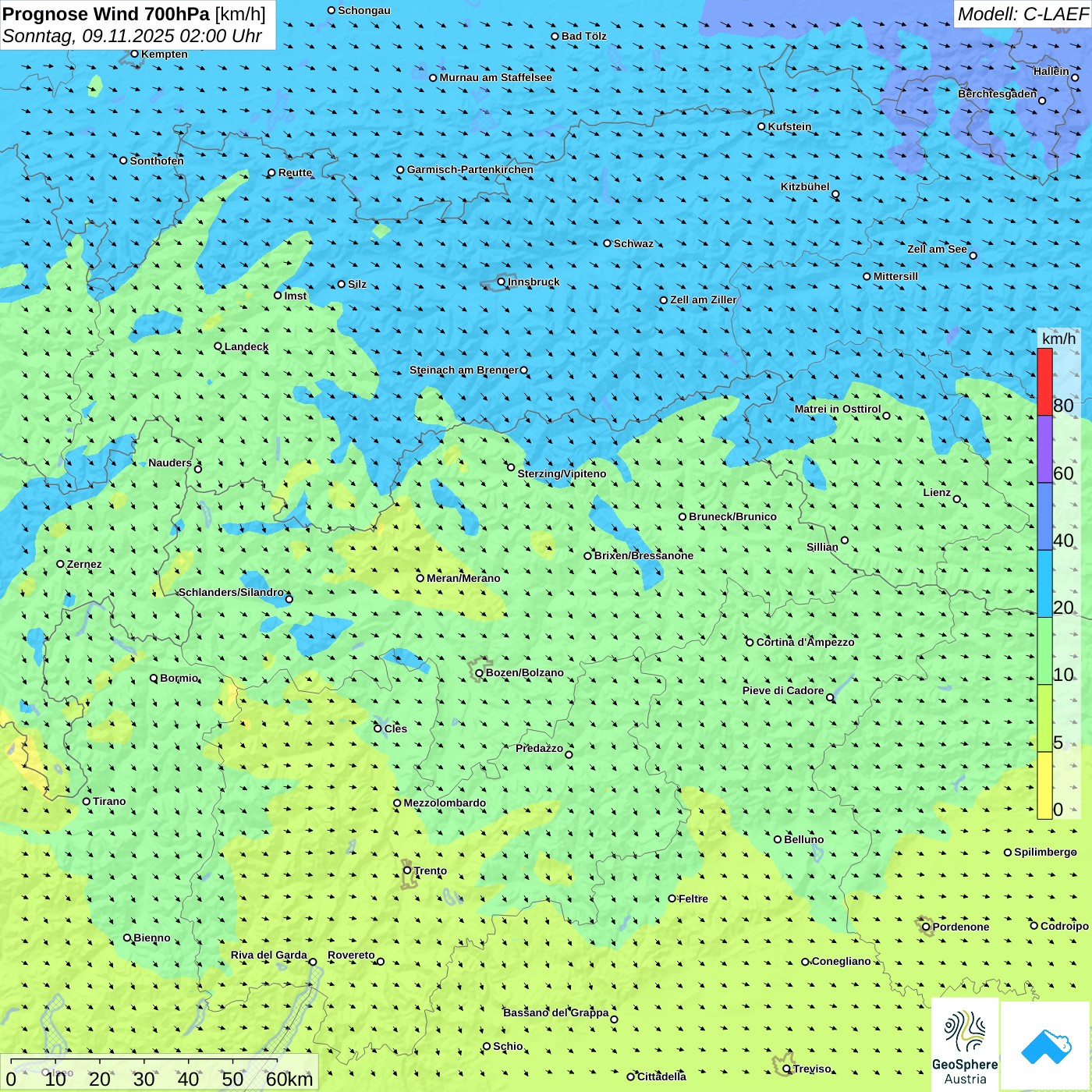Click the Belluno city label

[x=803, y=839]
